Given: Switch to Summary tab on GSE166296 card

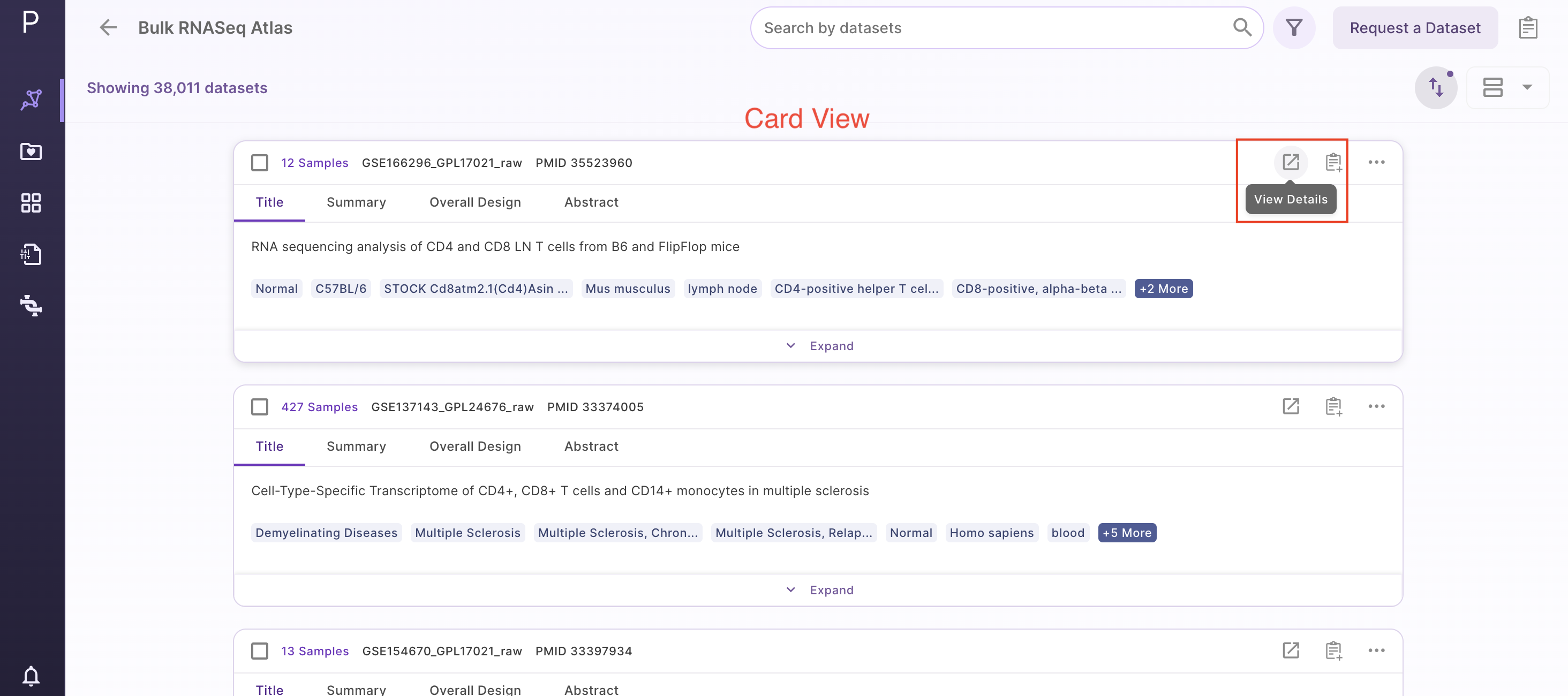Looking at the screenshot, I should click(356, 202).
